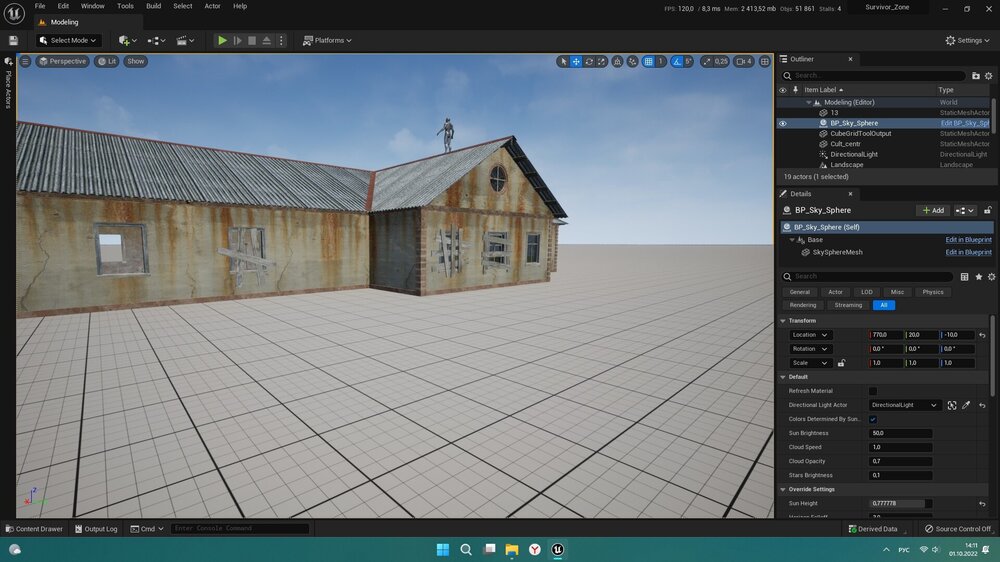Uncheck Colors Determined By Sun Position

[873, 419]
